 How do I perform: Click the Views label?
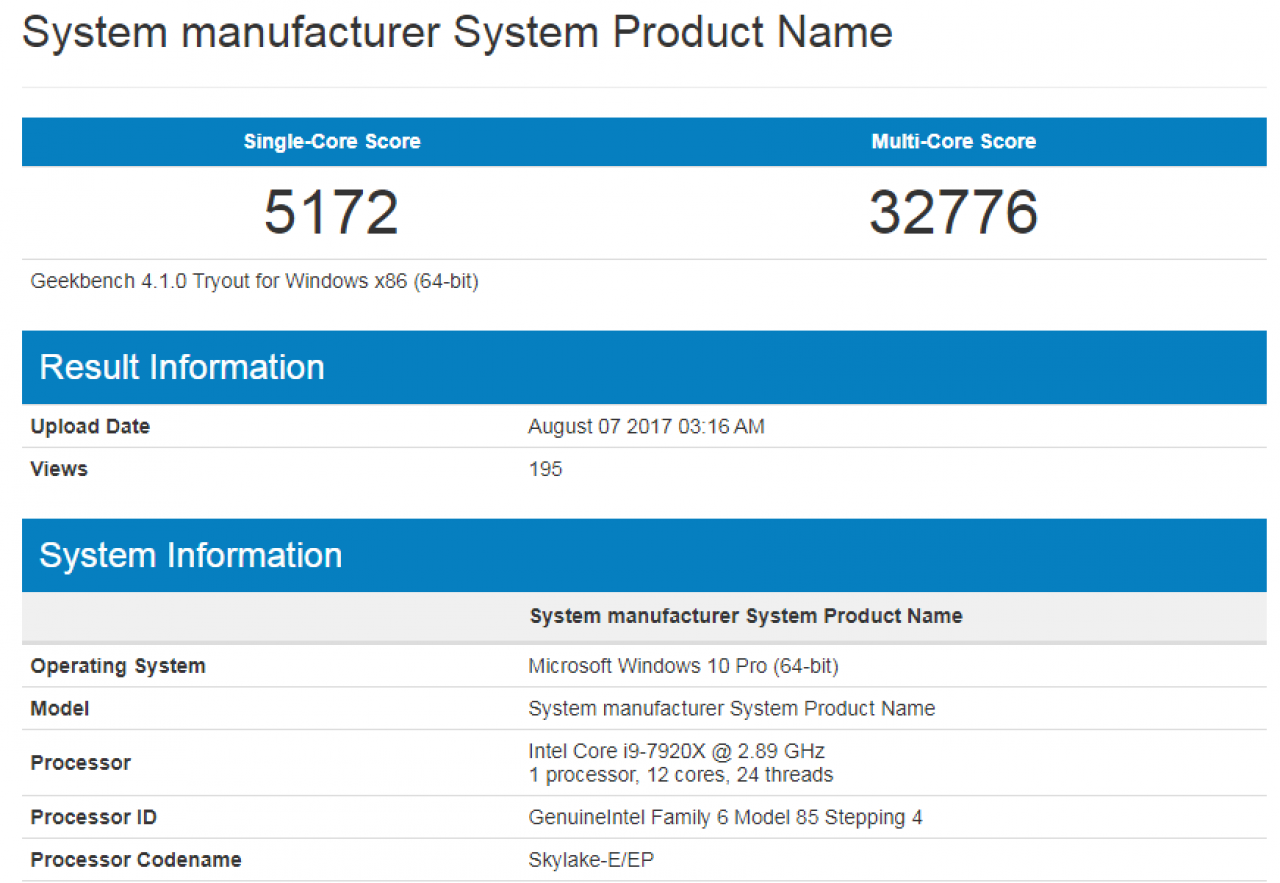point(59,469)
